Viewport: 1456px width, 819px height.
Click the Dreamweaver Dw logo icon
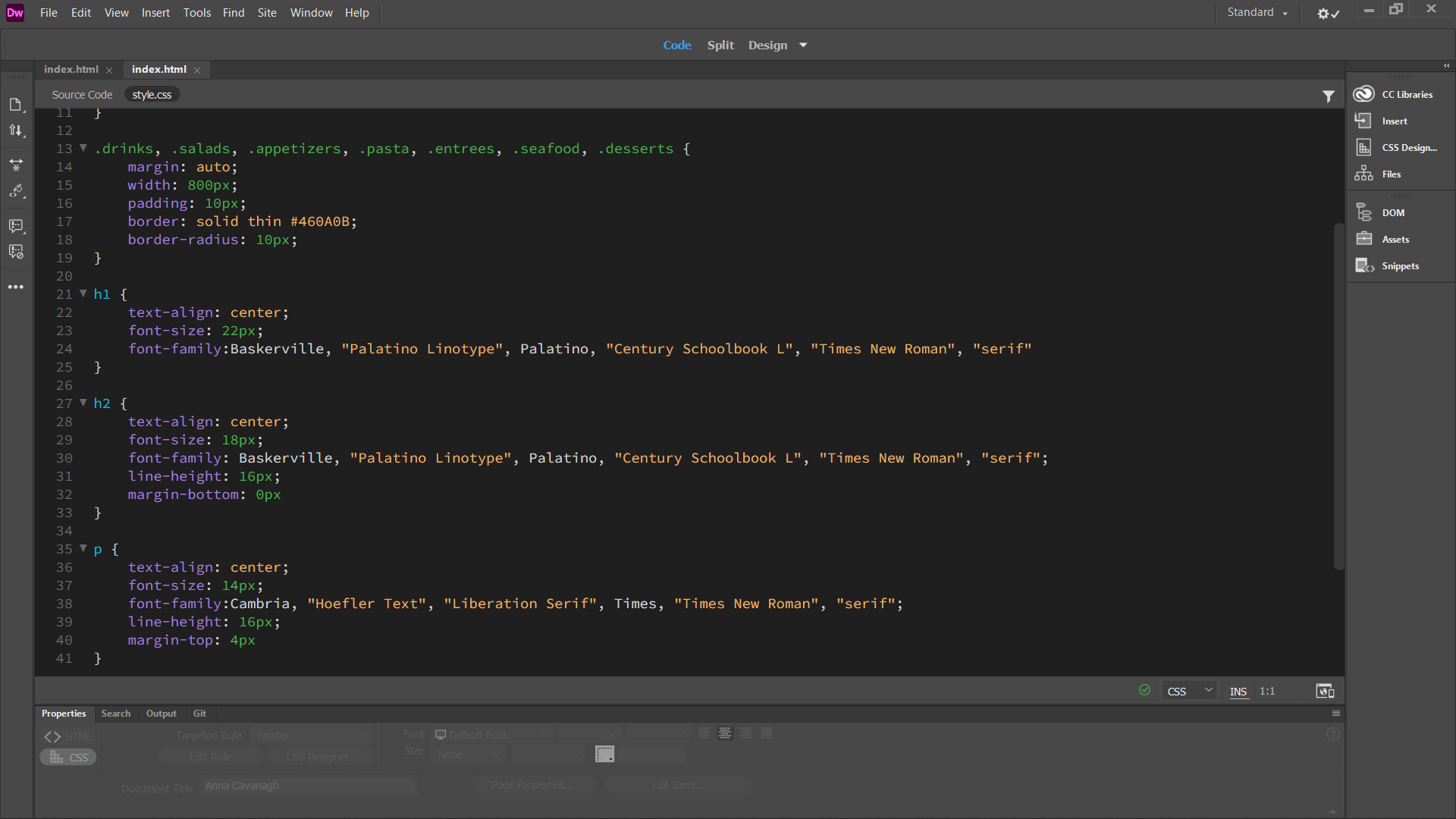coord(15,13)
